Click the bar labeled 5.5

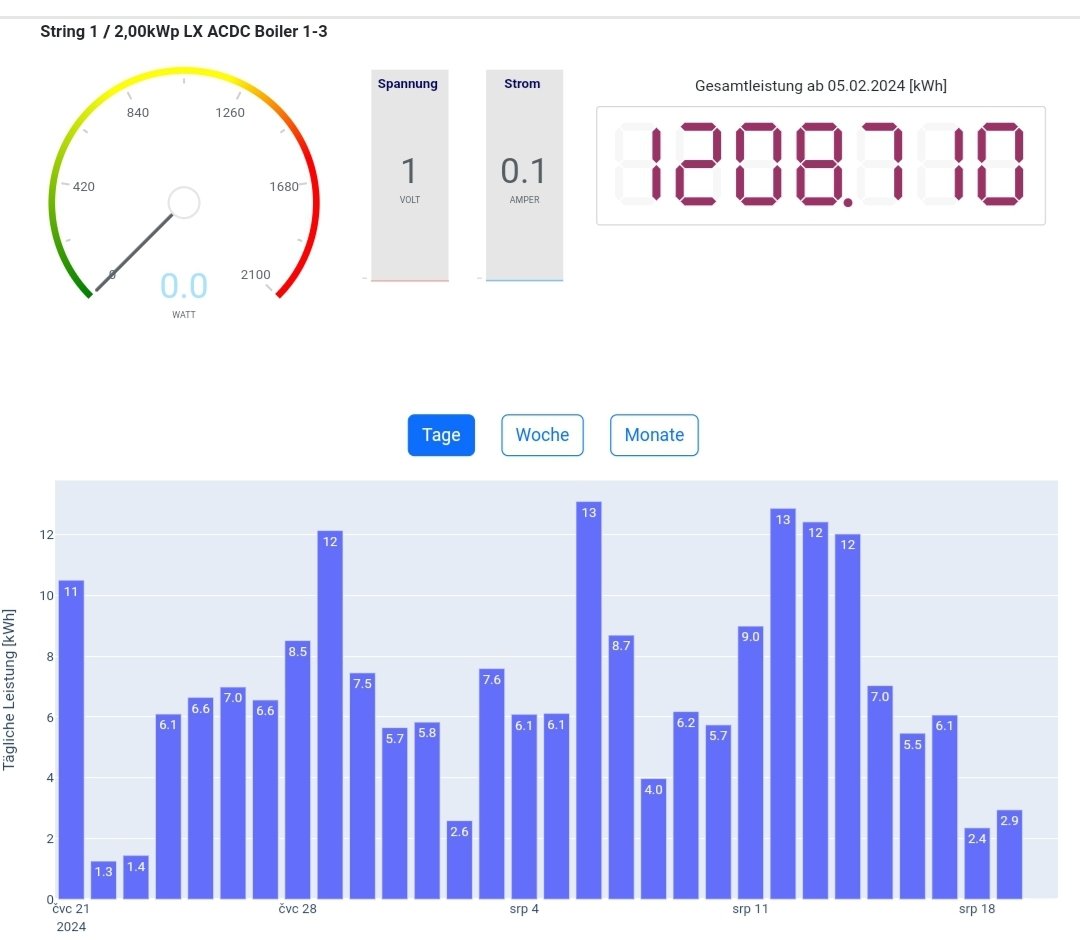click(913, 816)
